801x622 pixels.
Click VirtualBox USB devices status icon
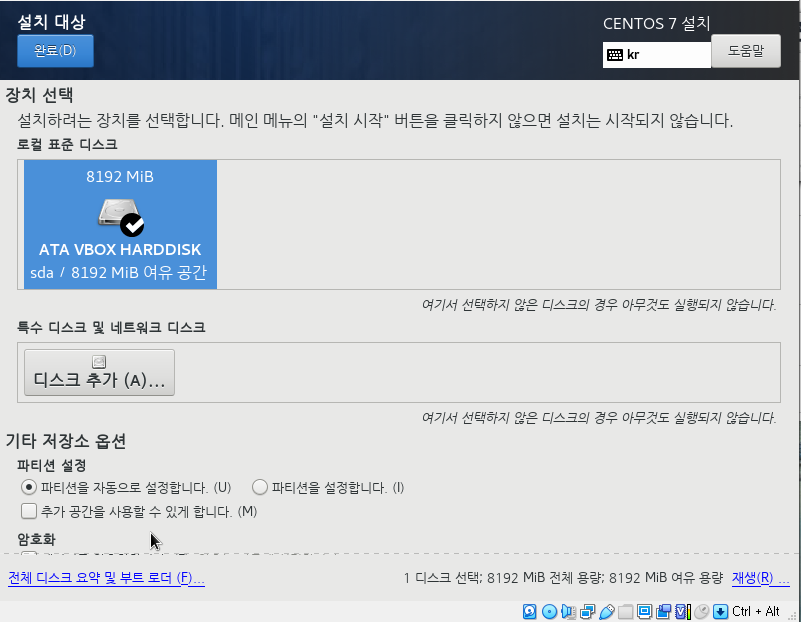click(606, 611)
